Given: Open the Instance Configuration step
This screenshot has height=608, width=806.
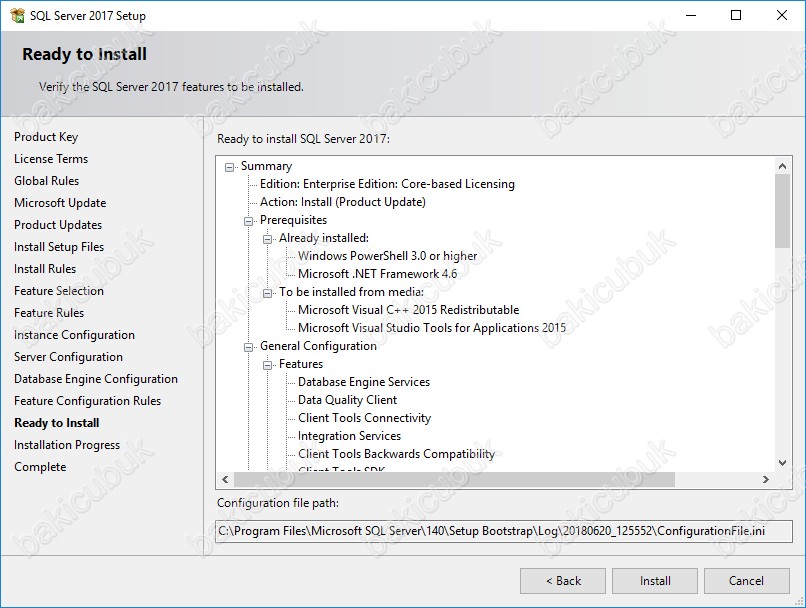Looking at the screenshot, I should [75, 335].
